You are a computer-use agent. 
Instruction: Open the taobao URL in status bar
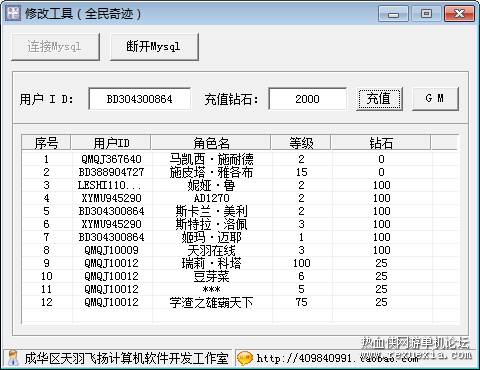click(337, 358)
